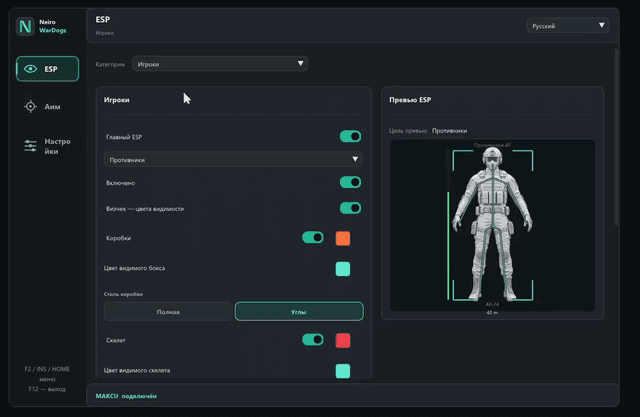
Task: Open the Аим crosshair icon
Action: [x=30, y=106]
